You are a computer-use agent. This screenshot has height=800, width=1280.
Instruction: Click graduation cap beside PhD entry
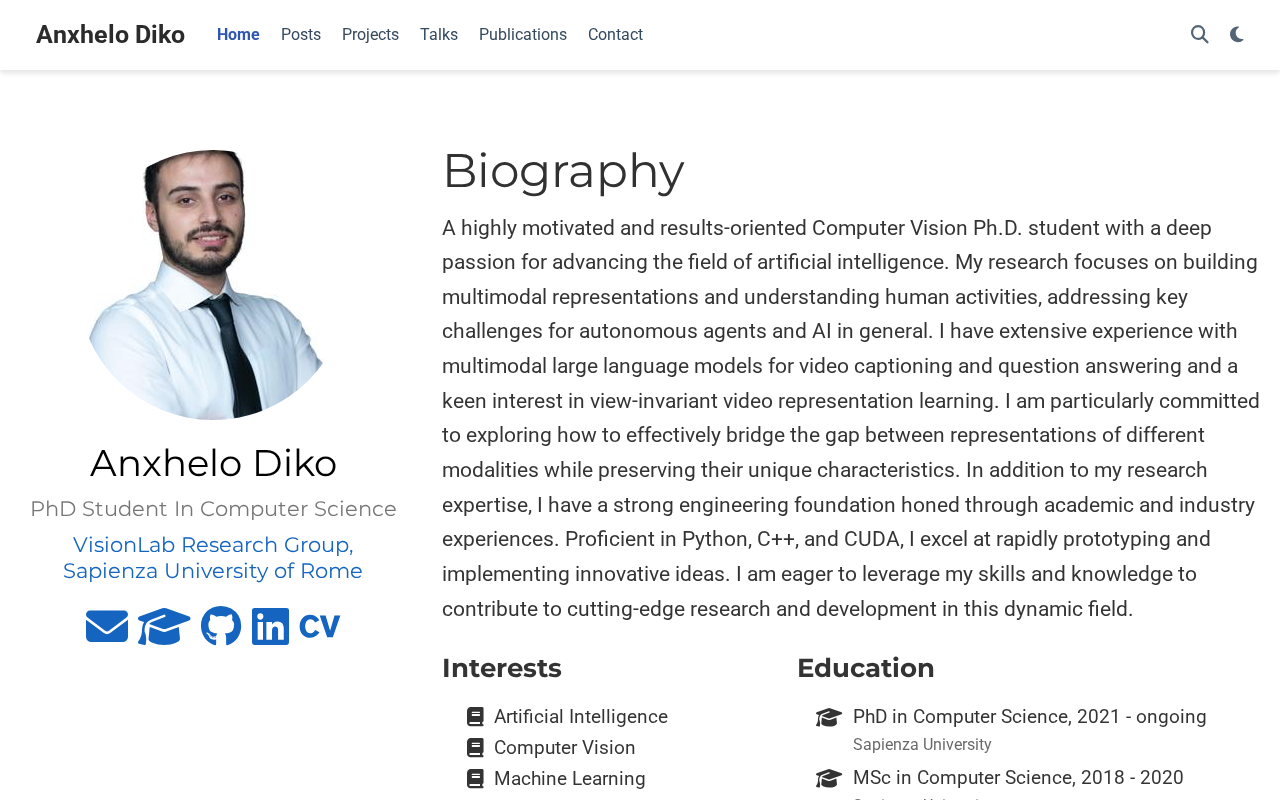[x=829, y=717]
